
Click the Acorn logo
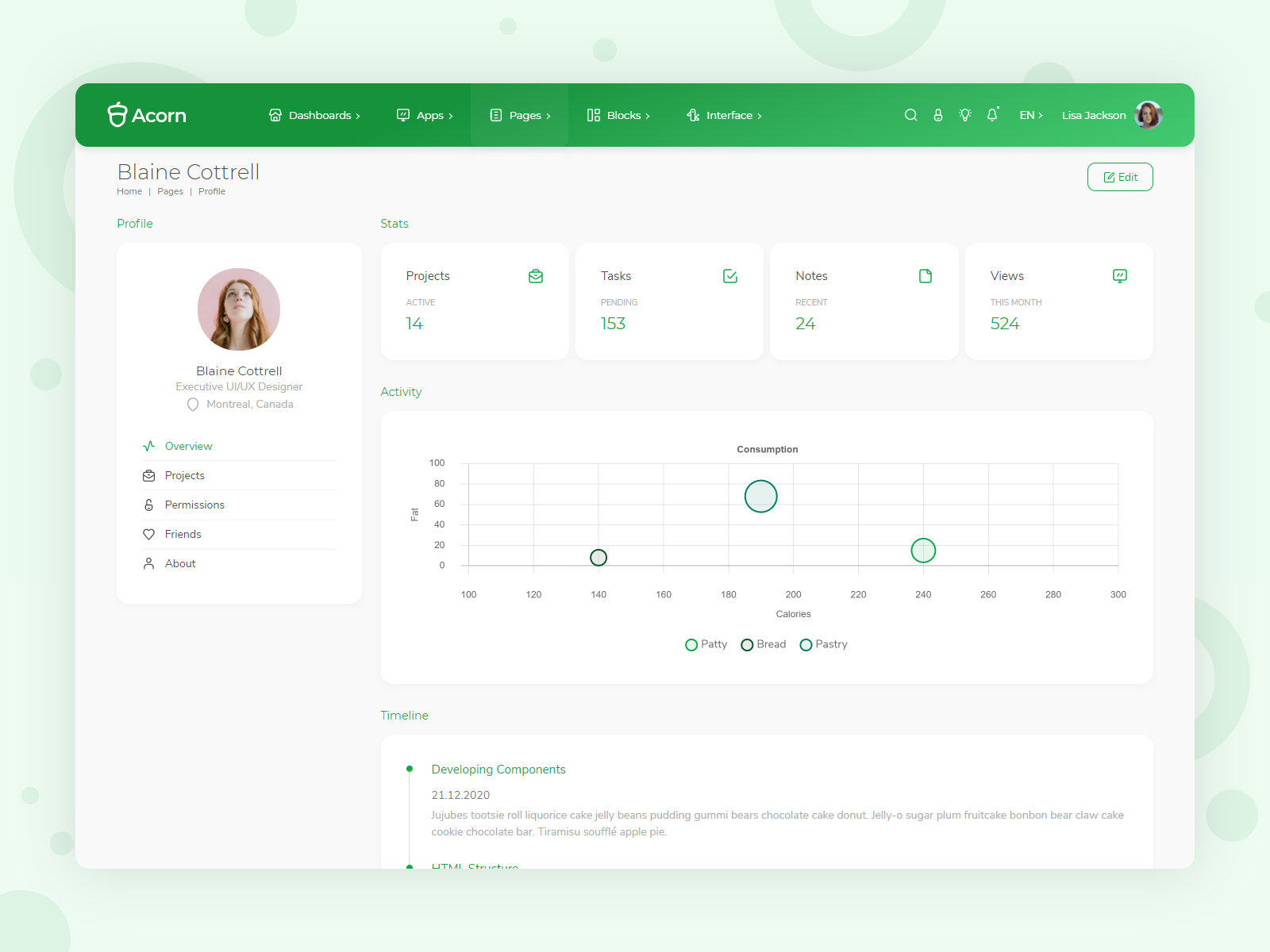[147, 115]
